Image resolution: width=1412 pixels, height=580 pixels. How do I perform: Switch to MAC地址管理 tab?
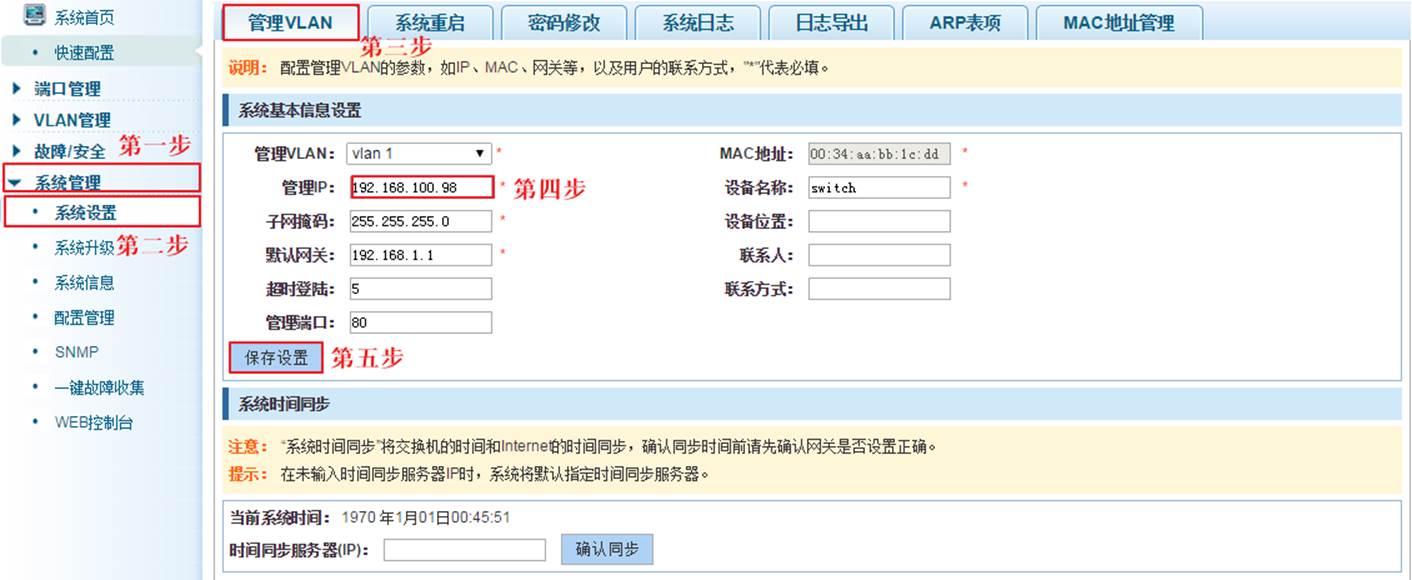tap(1118, 23)
